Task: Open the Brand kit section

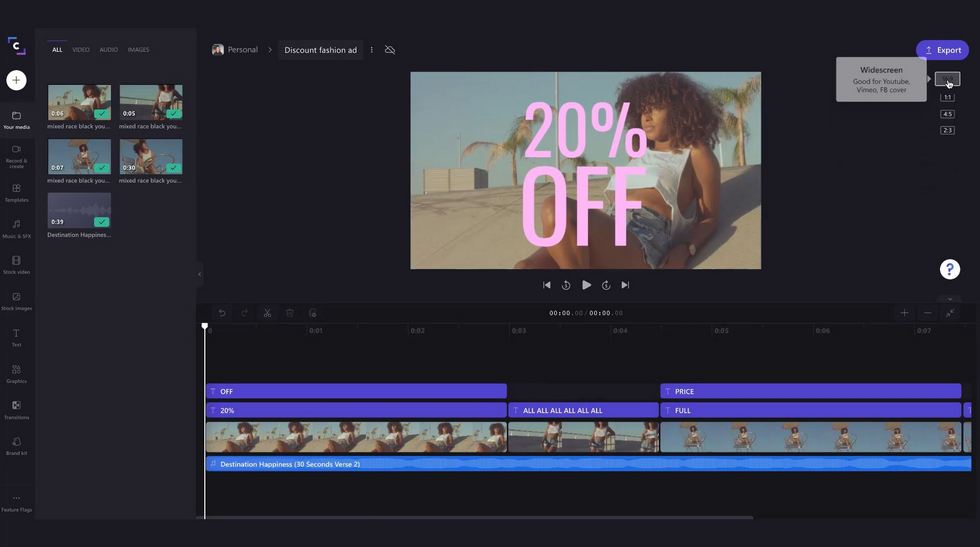Action: 16,446
